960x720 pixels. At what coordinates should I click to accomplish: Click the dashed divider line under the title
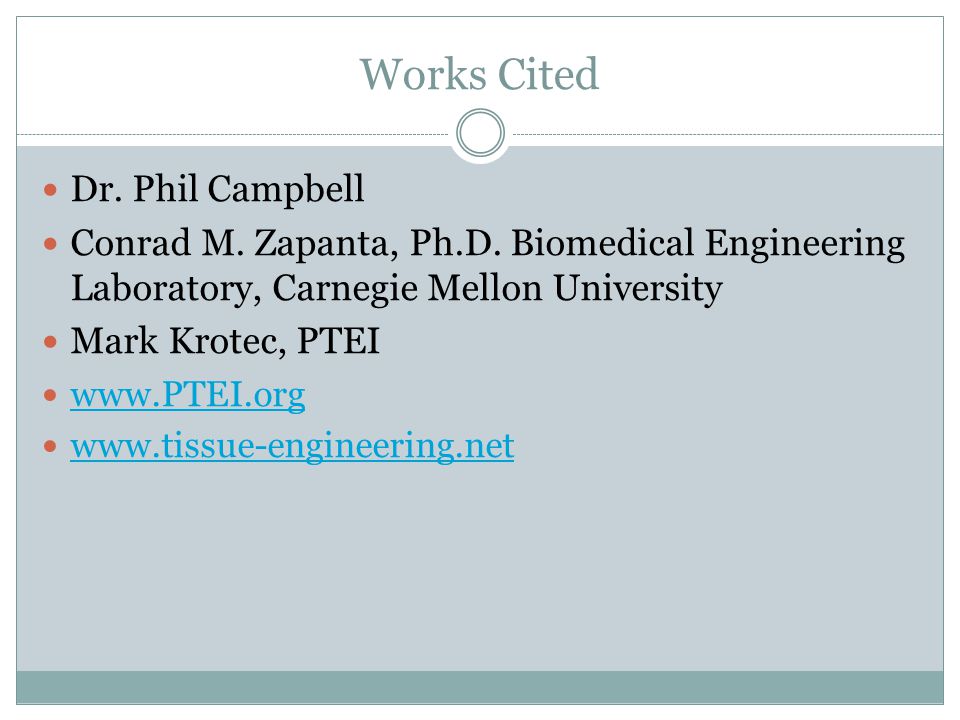click(233, 134)
